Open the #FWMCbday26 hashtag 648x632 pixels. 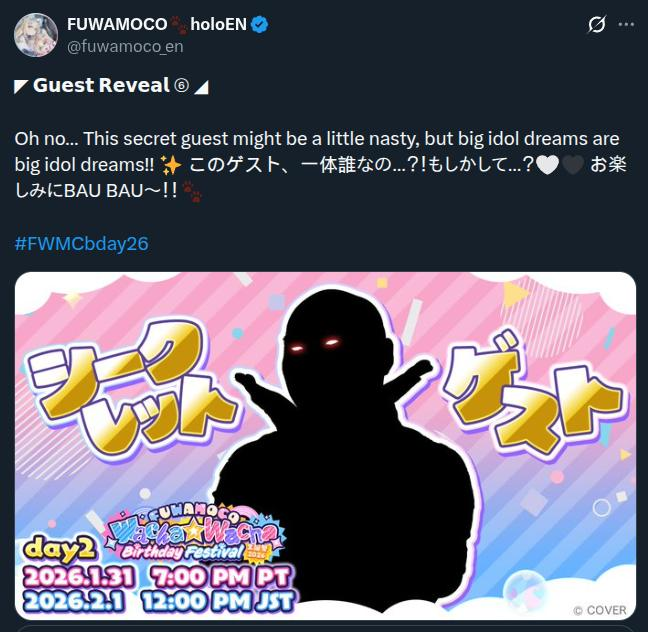(81, 243)
